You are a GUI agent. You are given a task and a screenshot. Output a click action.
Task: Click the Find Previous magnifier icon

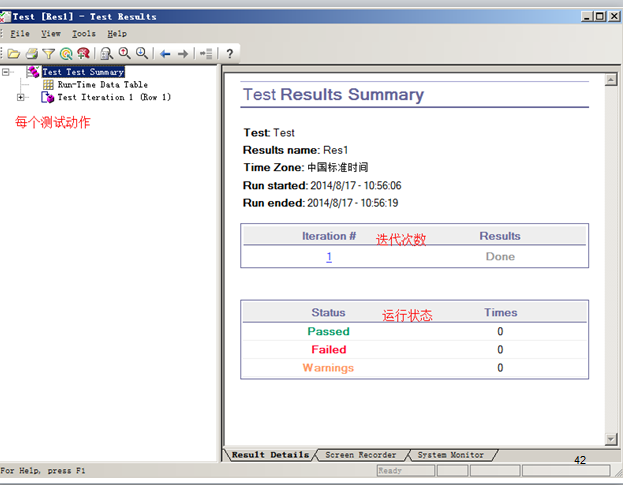coord(124,53)
